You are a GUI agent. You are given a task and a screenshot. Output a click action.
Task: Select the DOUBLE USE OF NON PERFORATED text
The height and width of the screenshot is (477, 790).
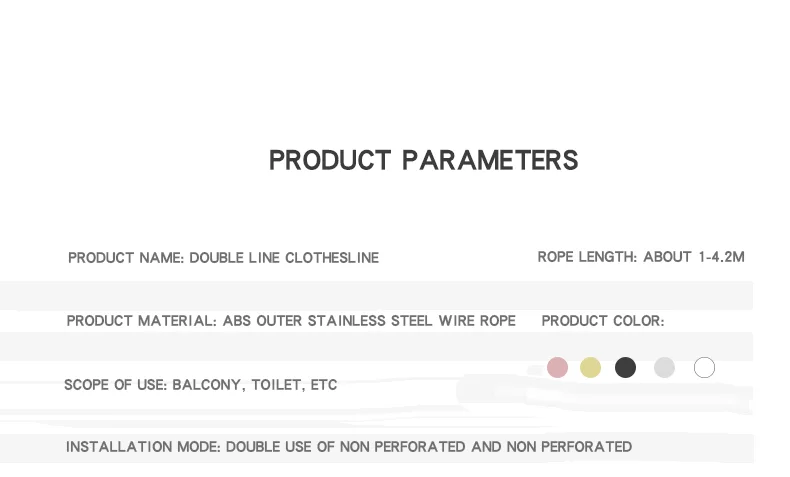coord(346,447)
